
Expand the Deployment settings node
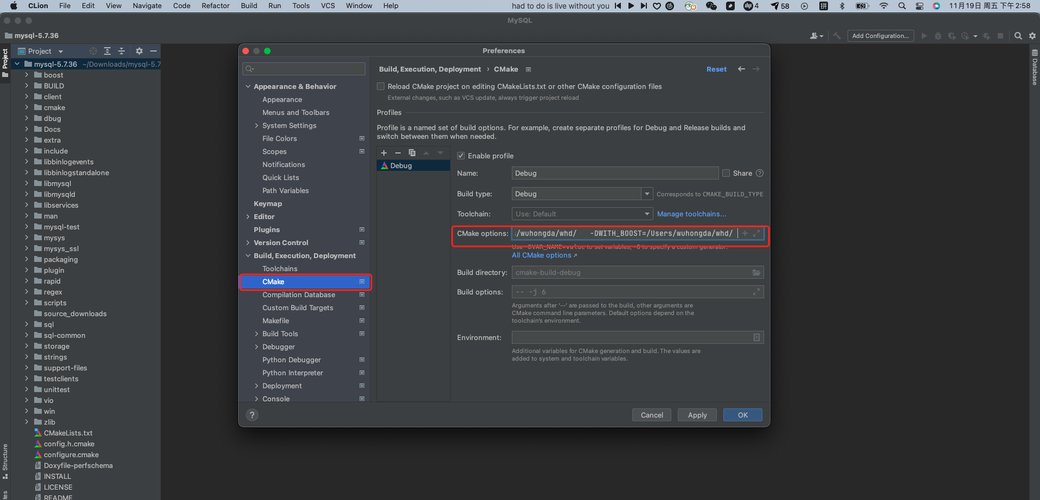pos(257,386)
